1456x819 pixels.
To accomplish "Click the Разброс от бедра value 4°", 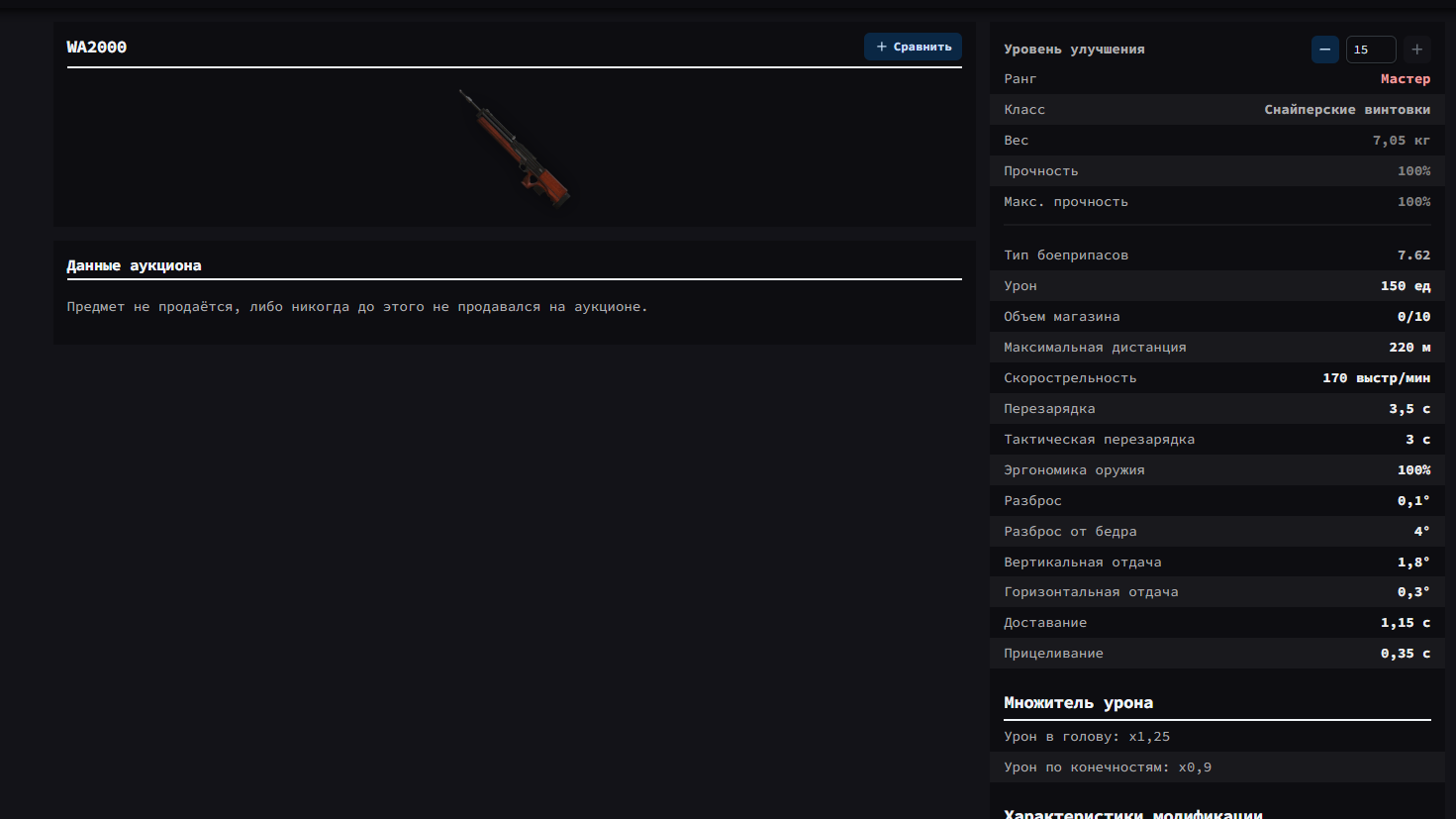I will point(1422,532).
